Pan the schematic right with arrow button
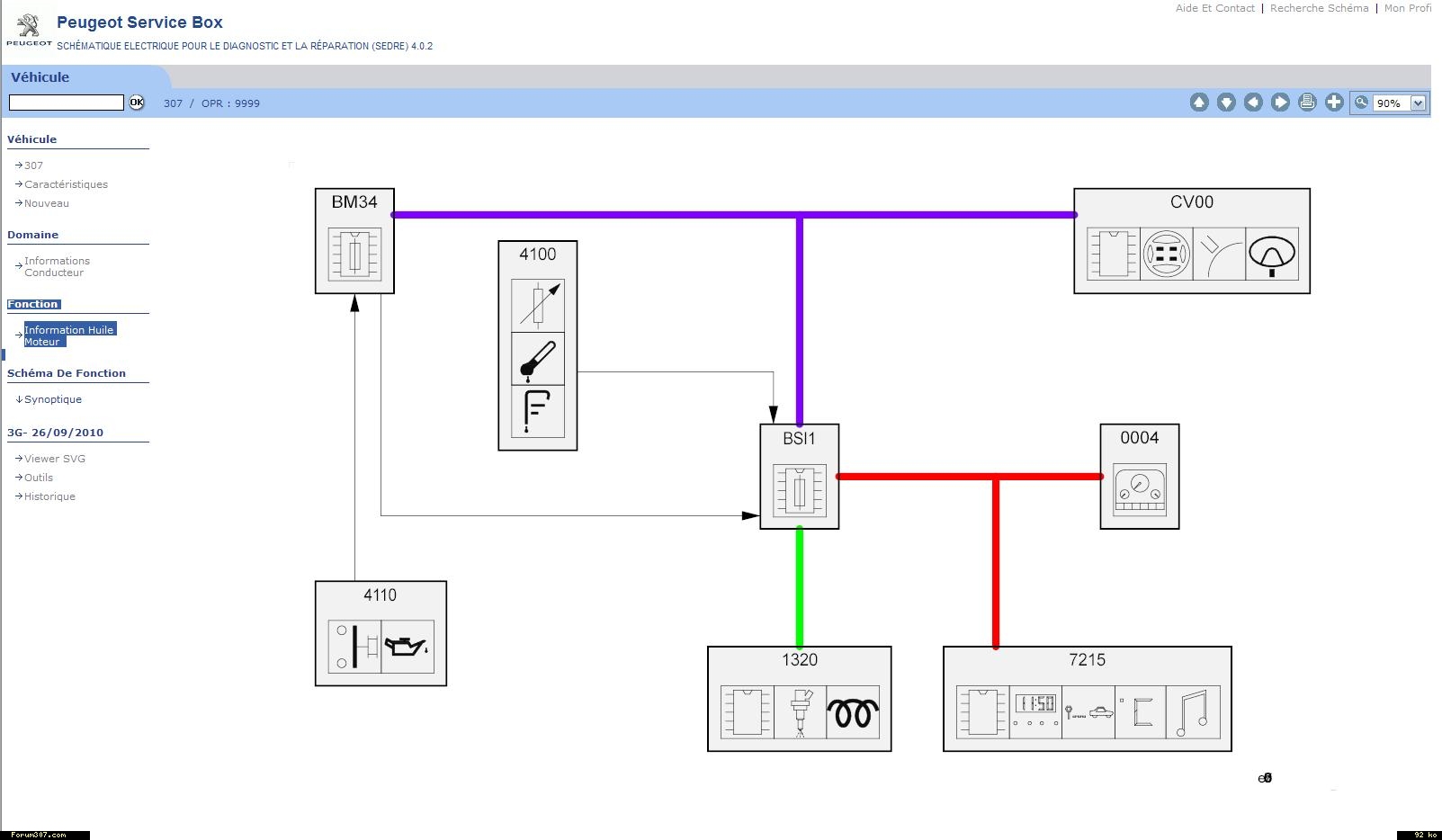 [x=1279, y=103]
